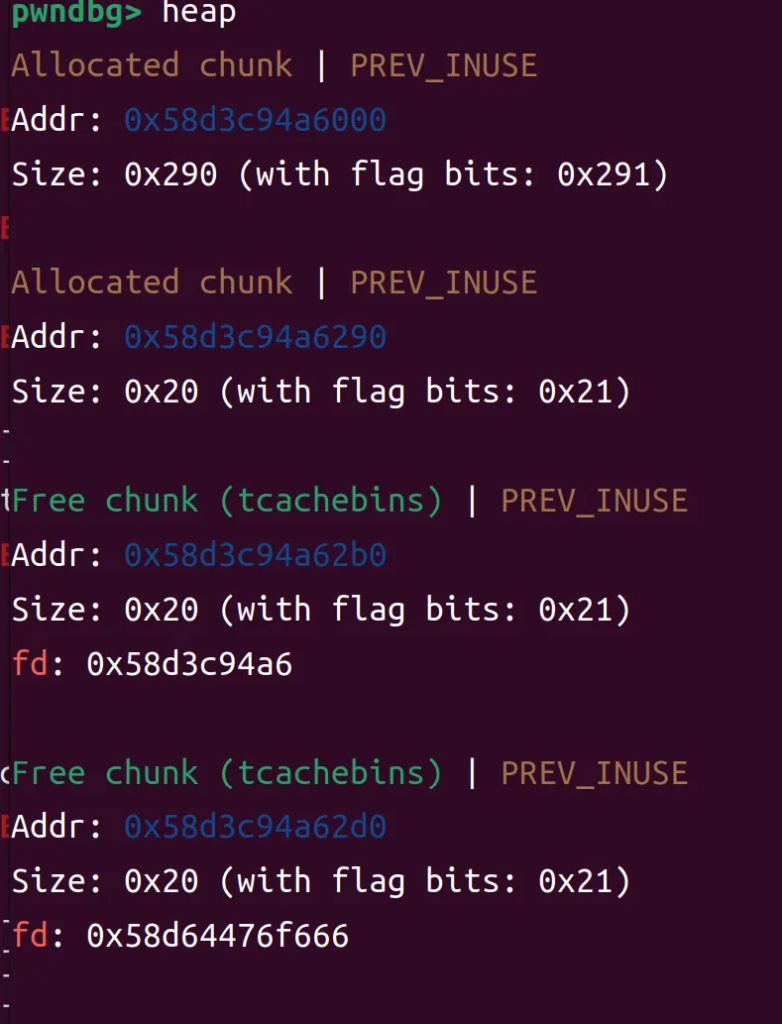
Task: Select the first Allocated chunk label
Action: (152, 66)
